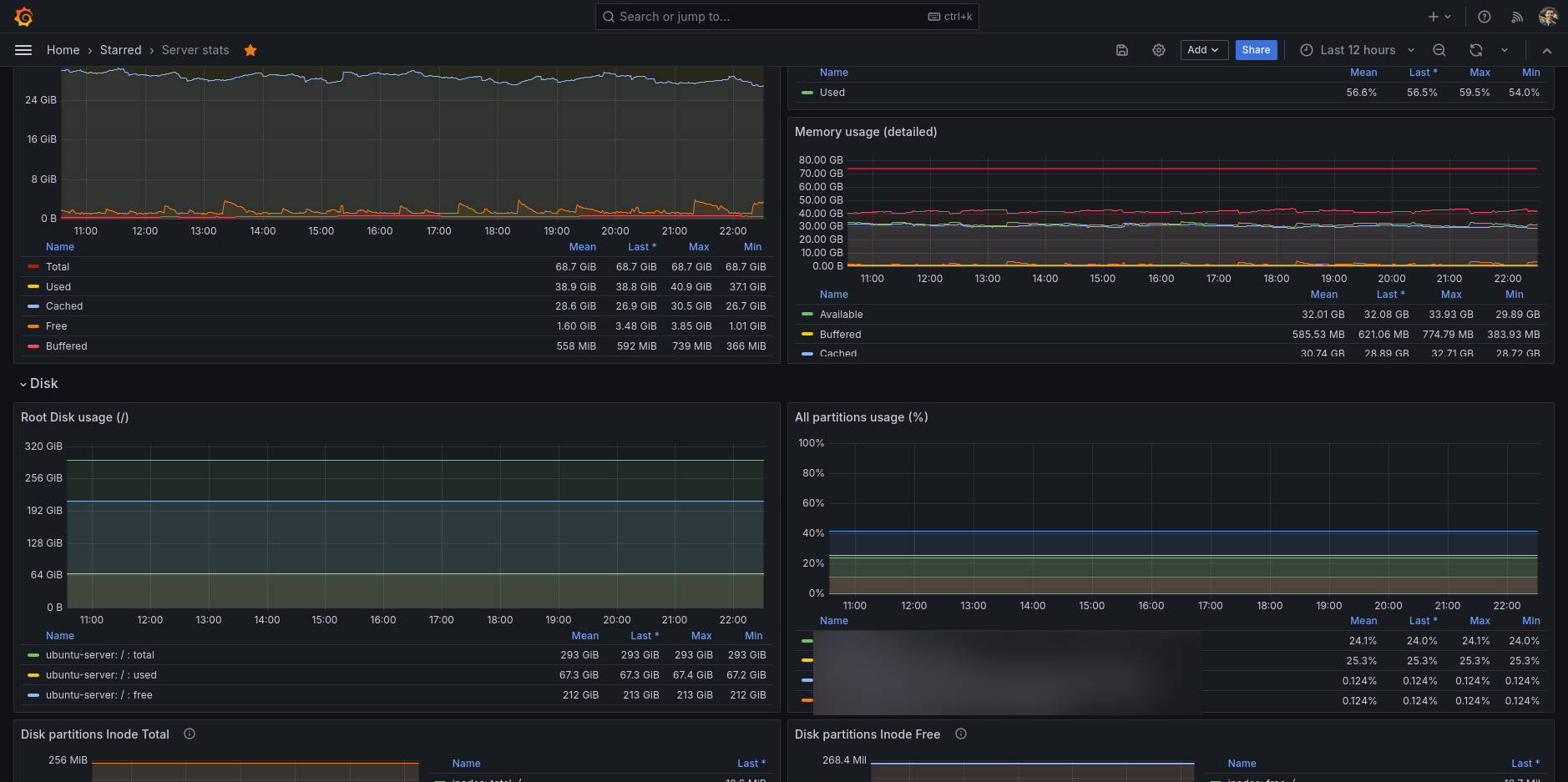Toggle the Cached series in memory legend
1568x782 pixels.
64,306
